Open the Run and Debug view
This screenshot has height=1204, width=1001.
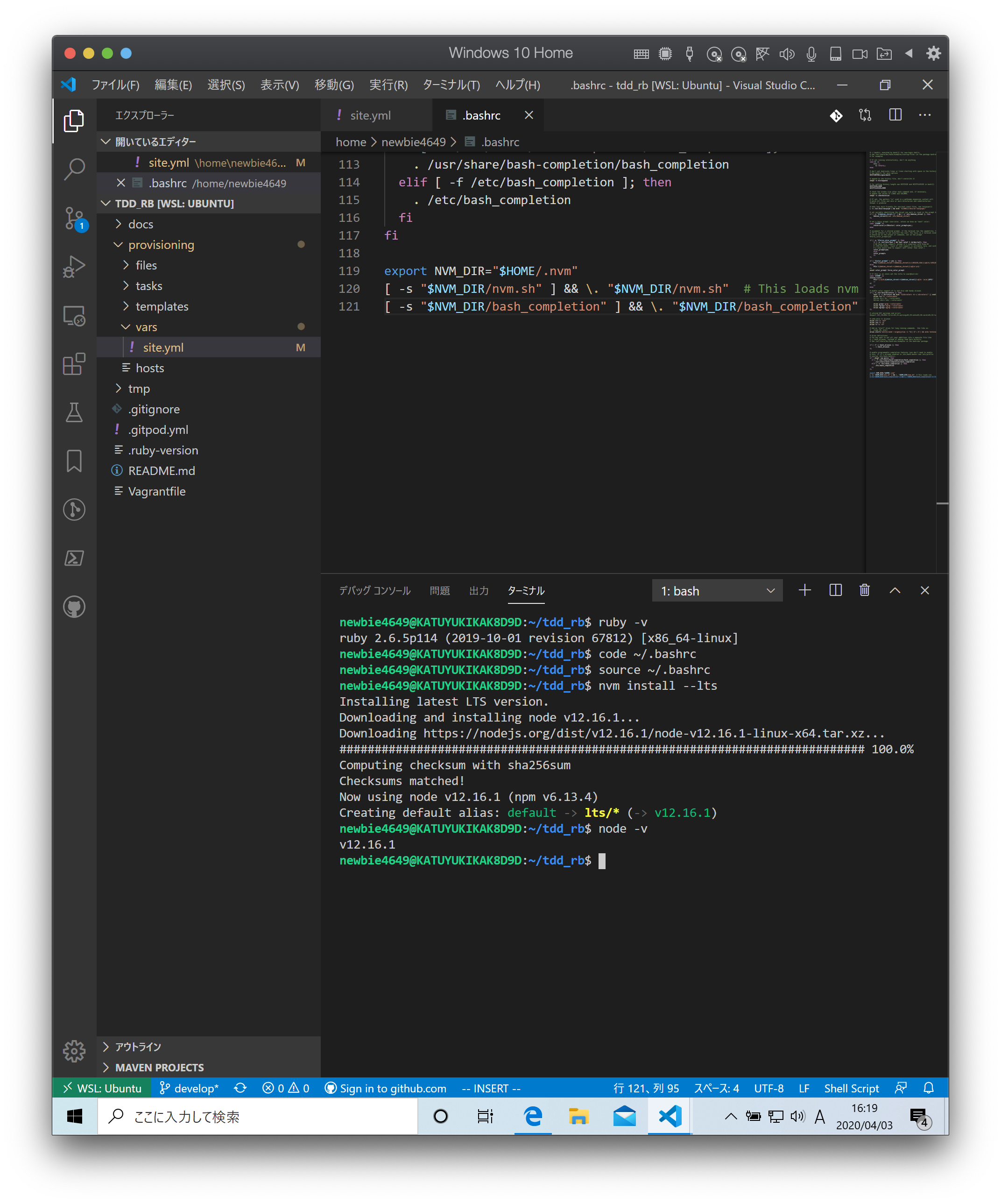click(x=74, y=267)
